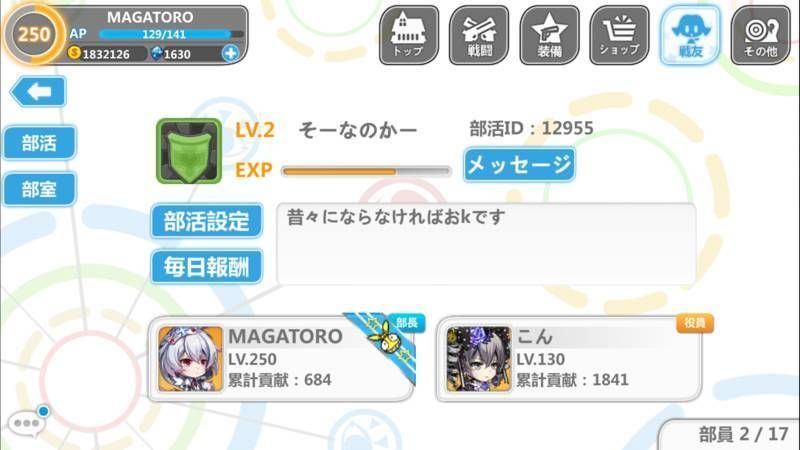The width and height of the screenshot is (800, 450).
Task: Open the chat speech bubble icon
Action: point(28,422)
